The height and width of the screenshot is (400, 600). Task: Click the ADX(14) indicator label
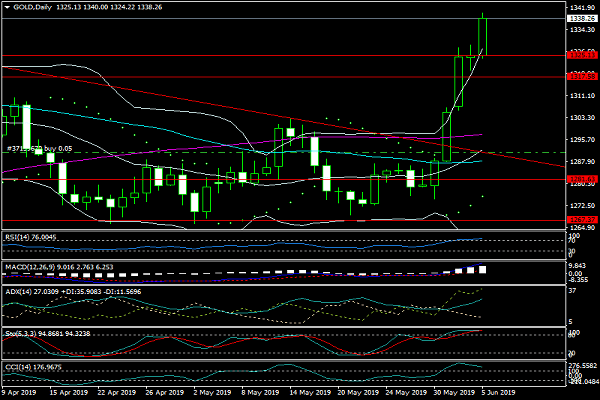pos(73,292)
